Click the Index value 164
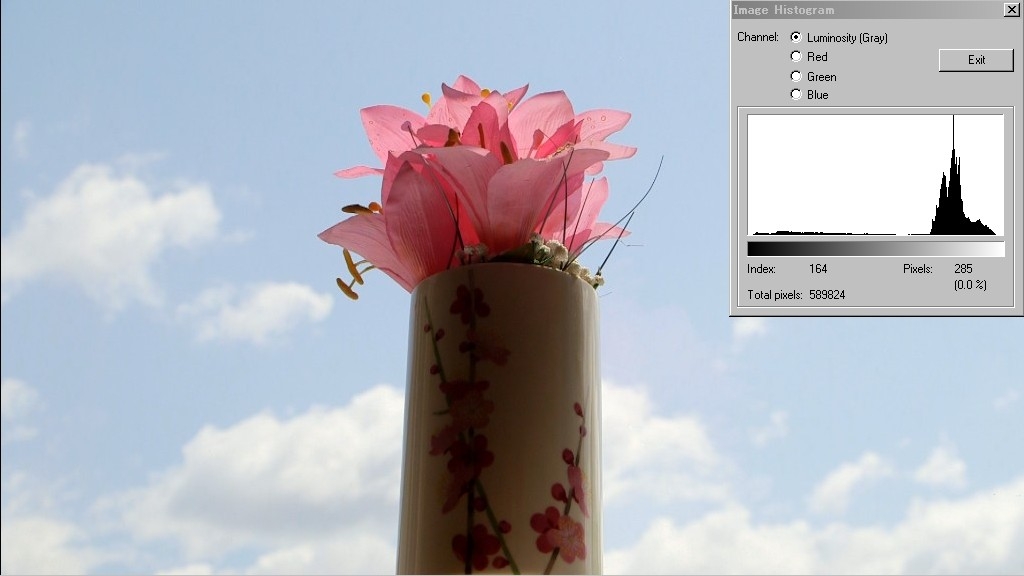Viewport: 1024px width, 576px height. [x=818, y=268]
